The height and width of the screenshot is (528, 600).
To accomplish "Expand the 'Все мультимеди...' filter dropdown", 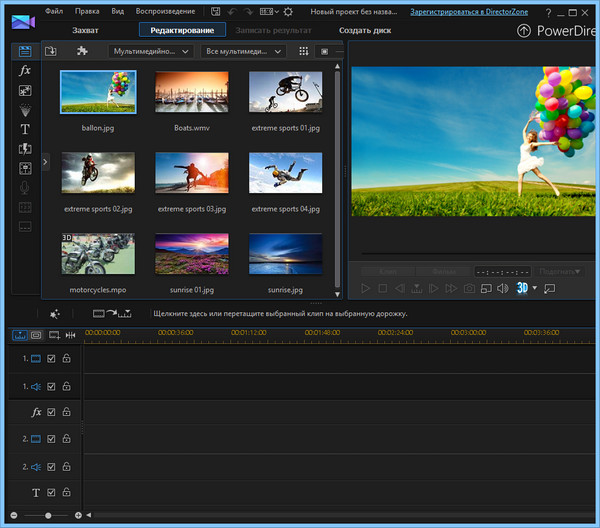I will click(x=242, y=51).
